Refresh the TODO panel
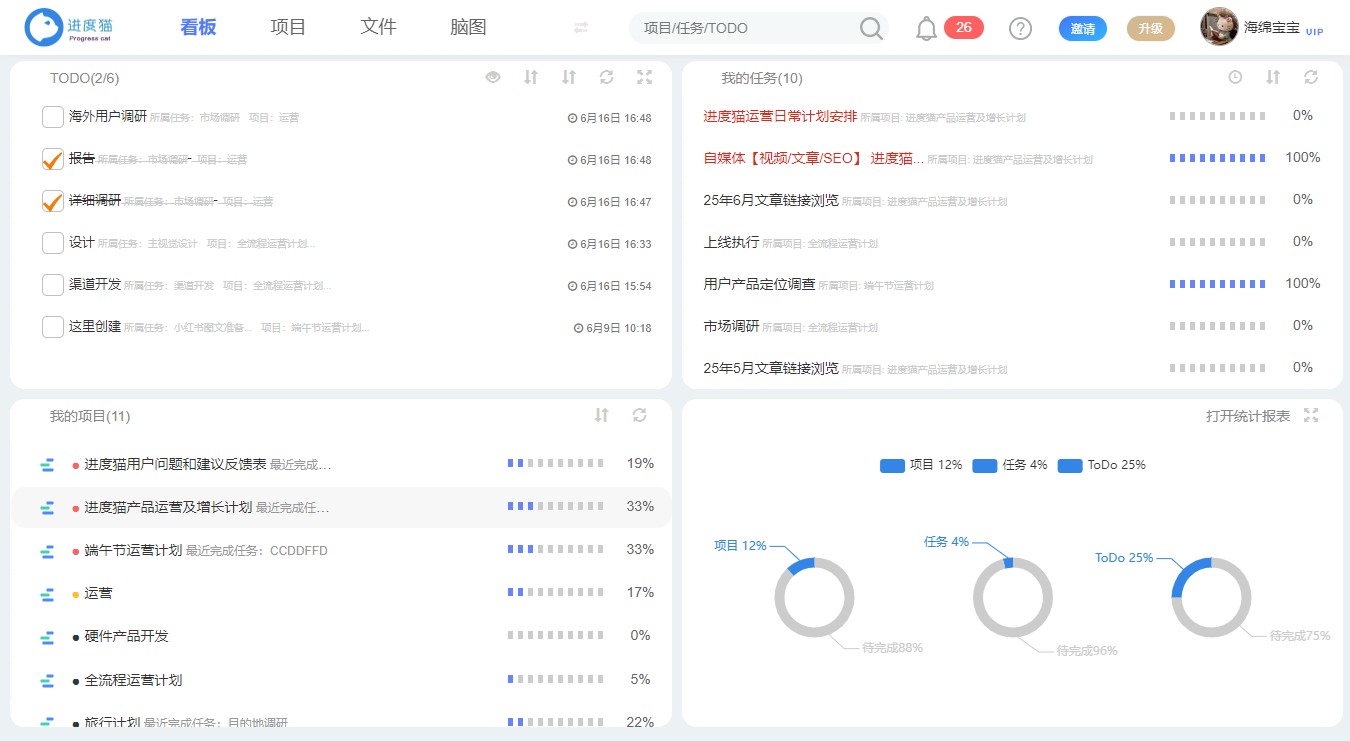This screenshot has width=1350, height=741. (606, 77)
